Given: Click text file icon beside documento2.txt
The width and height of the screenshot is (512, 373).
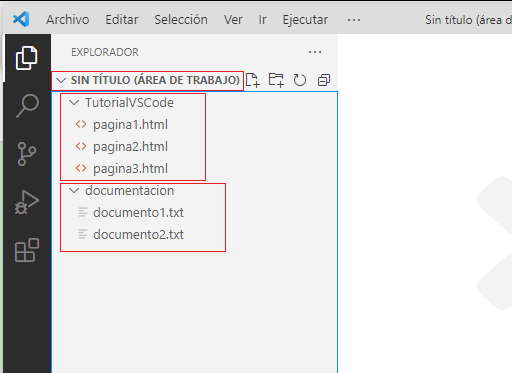Looking at the screenshot, I should 82,234.
